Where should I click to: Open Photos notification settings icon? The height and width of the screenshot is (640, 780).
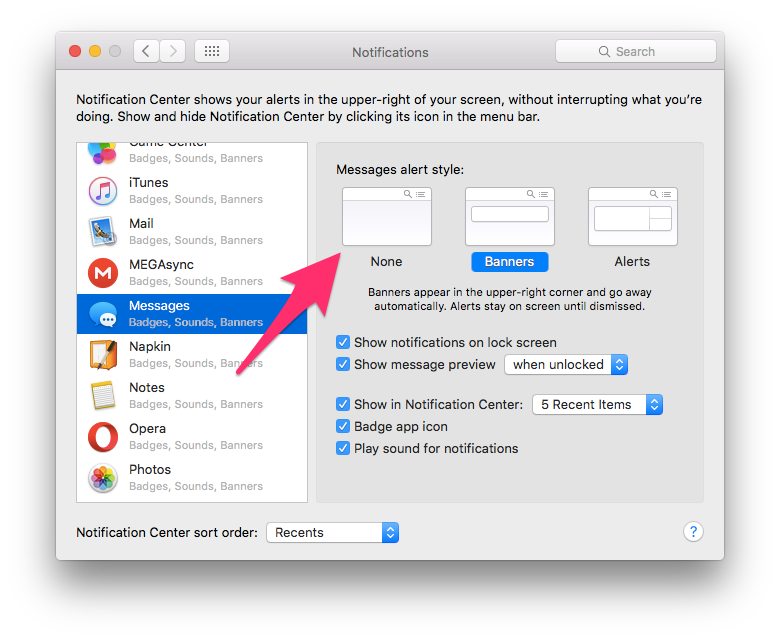point(103,478)
